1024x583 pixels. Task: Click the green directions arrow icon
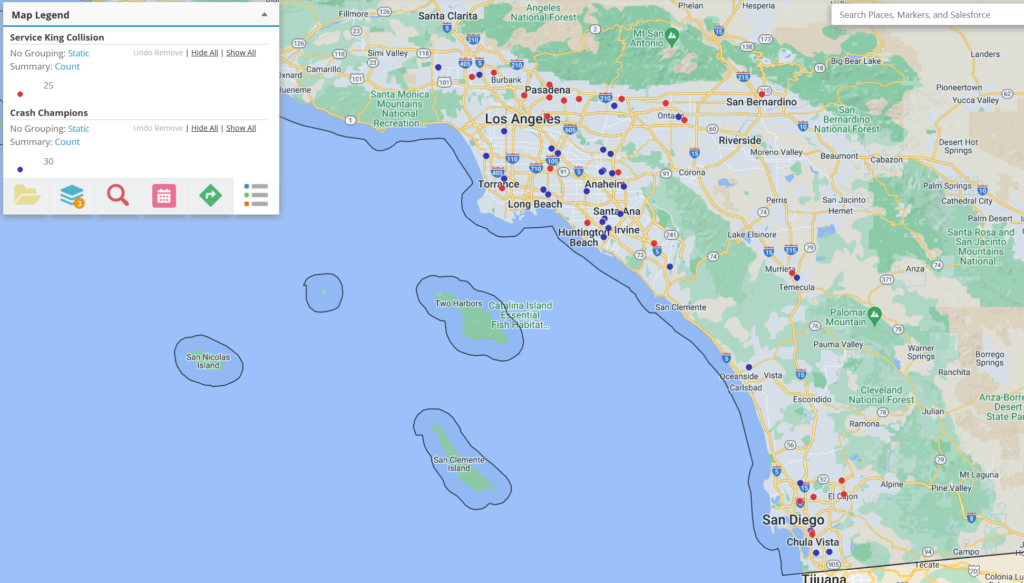tap(210, 195)
